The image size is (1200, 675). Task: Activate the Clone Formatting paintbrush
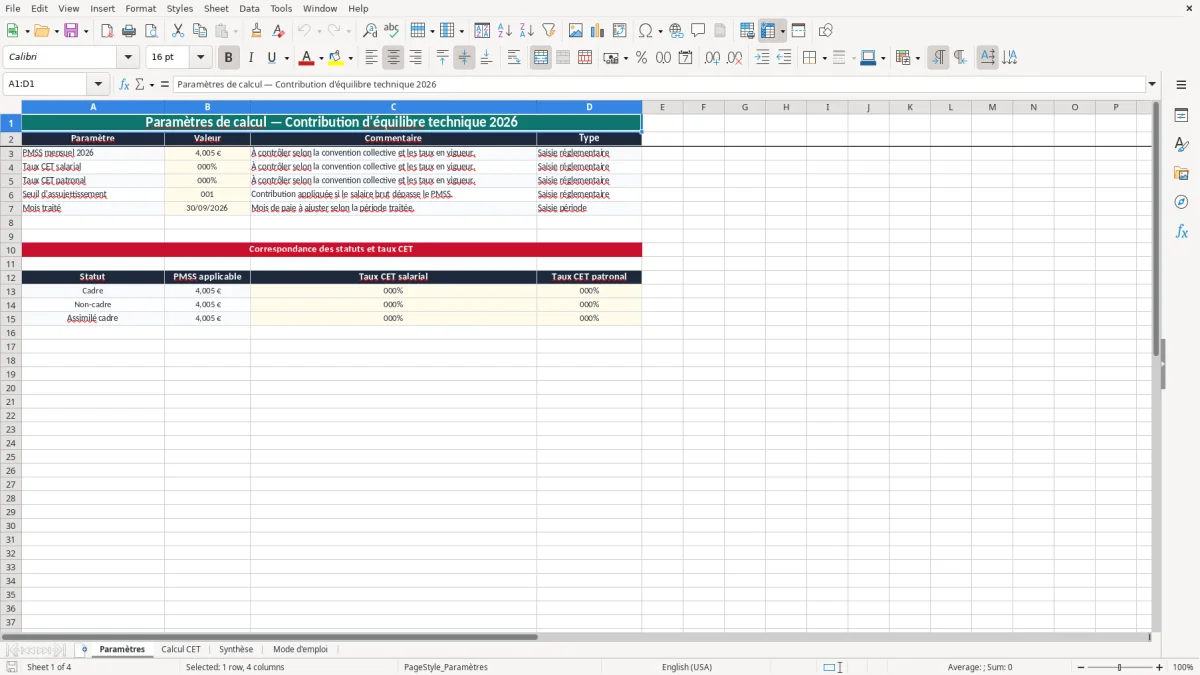coord(257,31)
